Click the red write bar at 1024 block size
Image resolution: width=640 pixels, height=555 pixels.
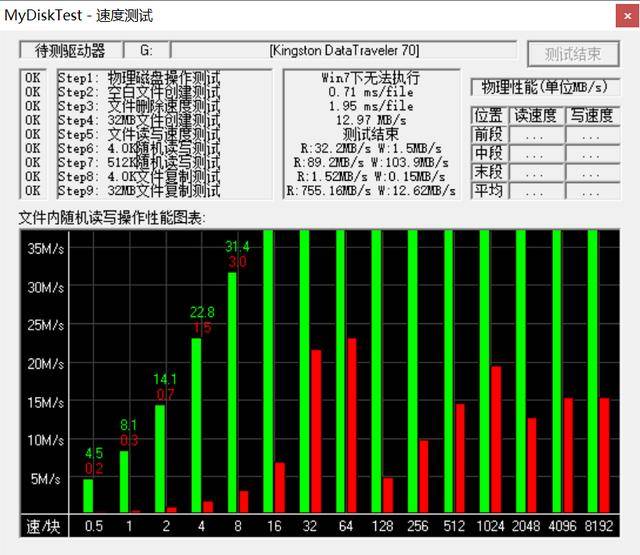tap(496, 439)
